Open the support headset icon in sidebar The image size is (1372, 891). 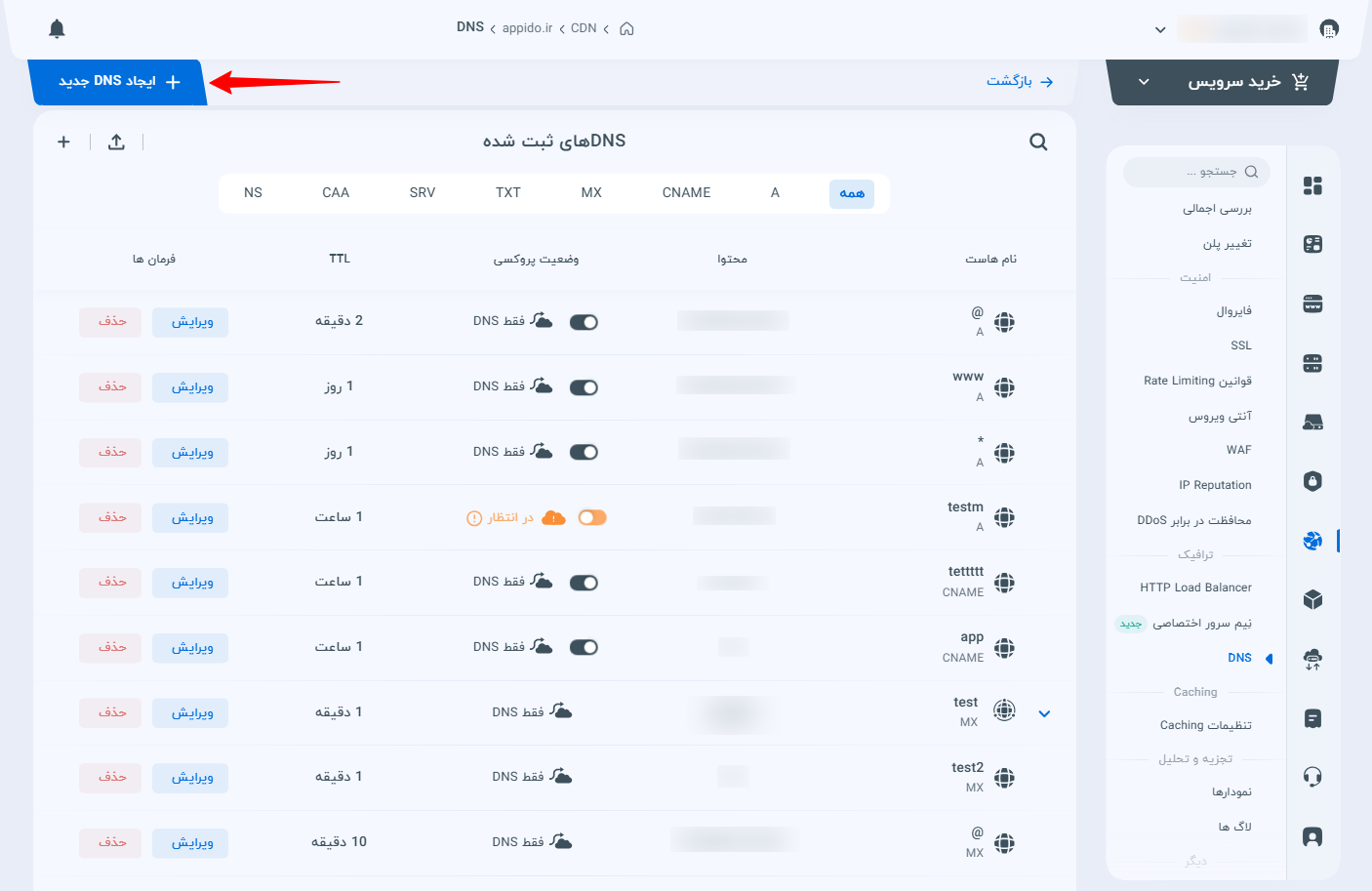point(1312,777)
